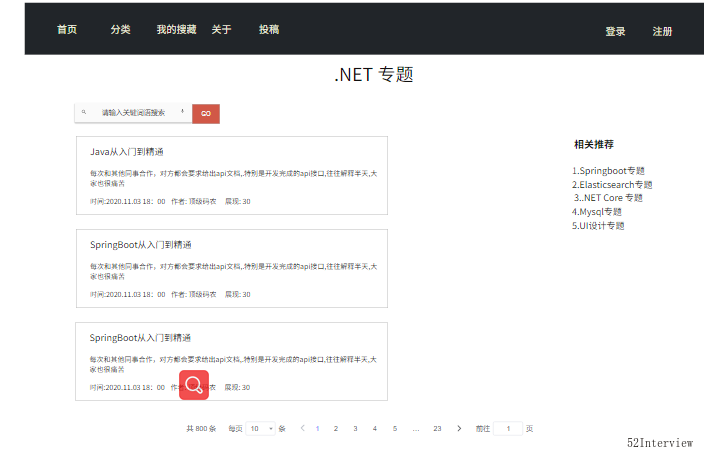Open the 分类 navigation item
This screenshot has width=704, height=459.
[x=120, y=30]
